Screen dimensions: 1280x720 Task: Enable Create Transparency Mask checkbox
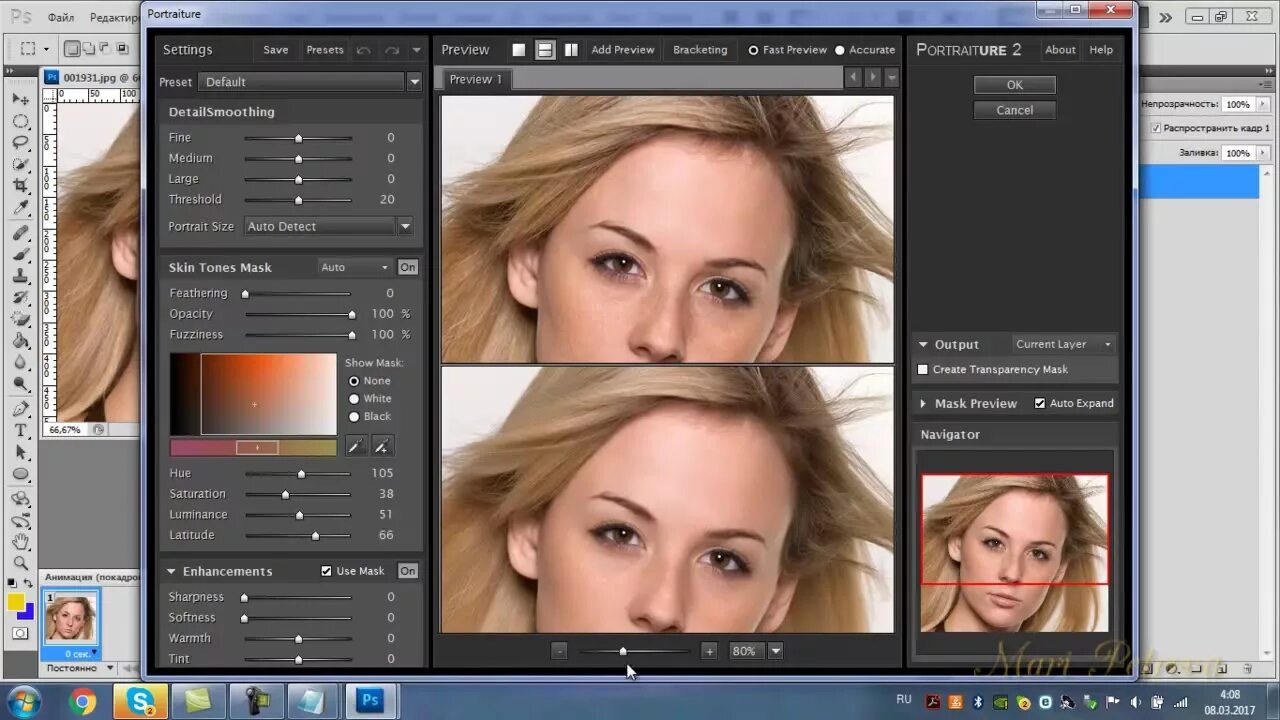pyautogui.click(x=923, y=370)
